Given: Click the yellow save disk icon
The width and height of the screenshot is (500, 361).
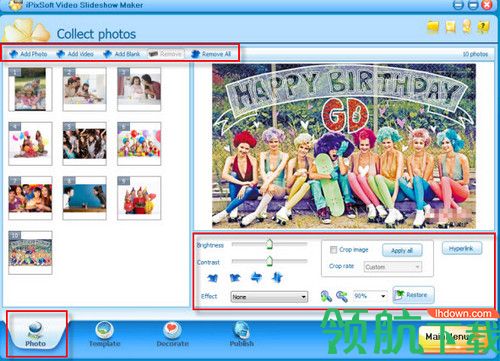Looking at the screenshot, I should coord(451,26).
